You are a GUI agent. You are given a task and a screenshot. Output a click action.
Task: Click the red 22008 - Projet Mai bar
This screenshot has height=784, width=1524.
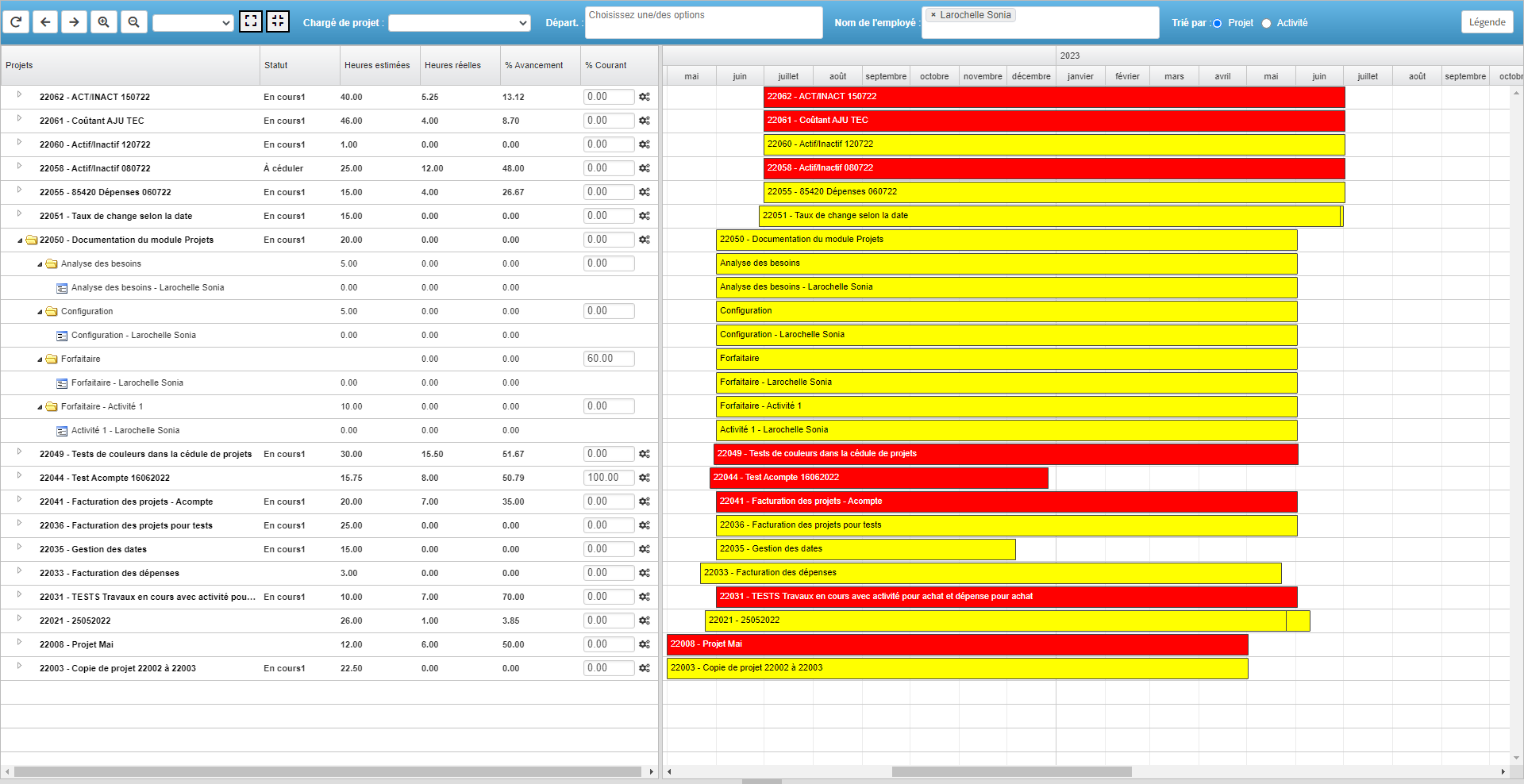(956, 644)
